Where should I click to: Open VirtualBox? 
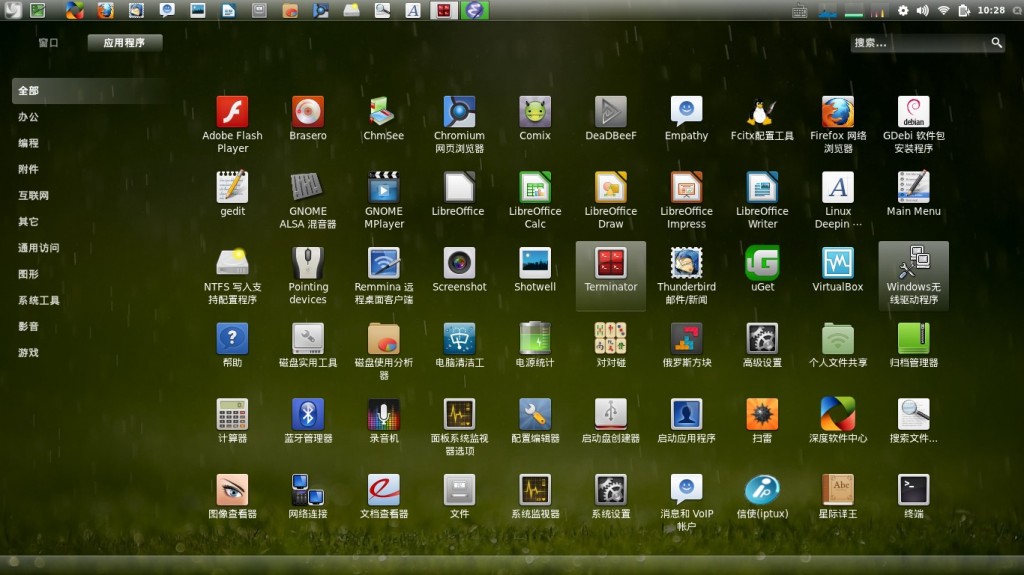pos(838,270)
